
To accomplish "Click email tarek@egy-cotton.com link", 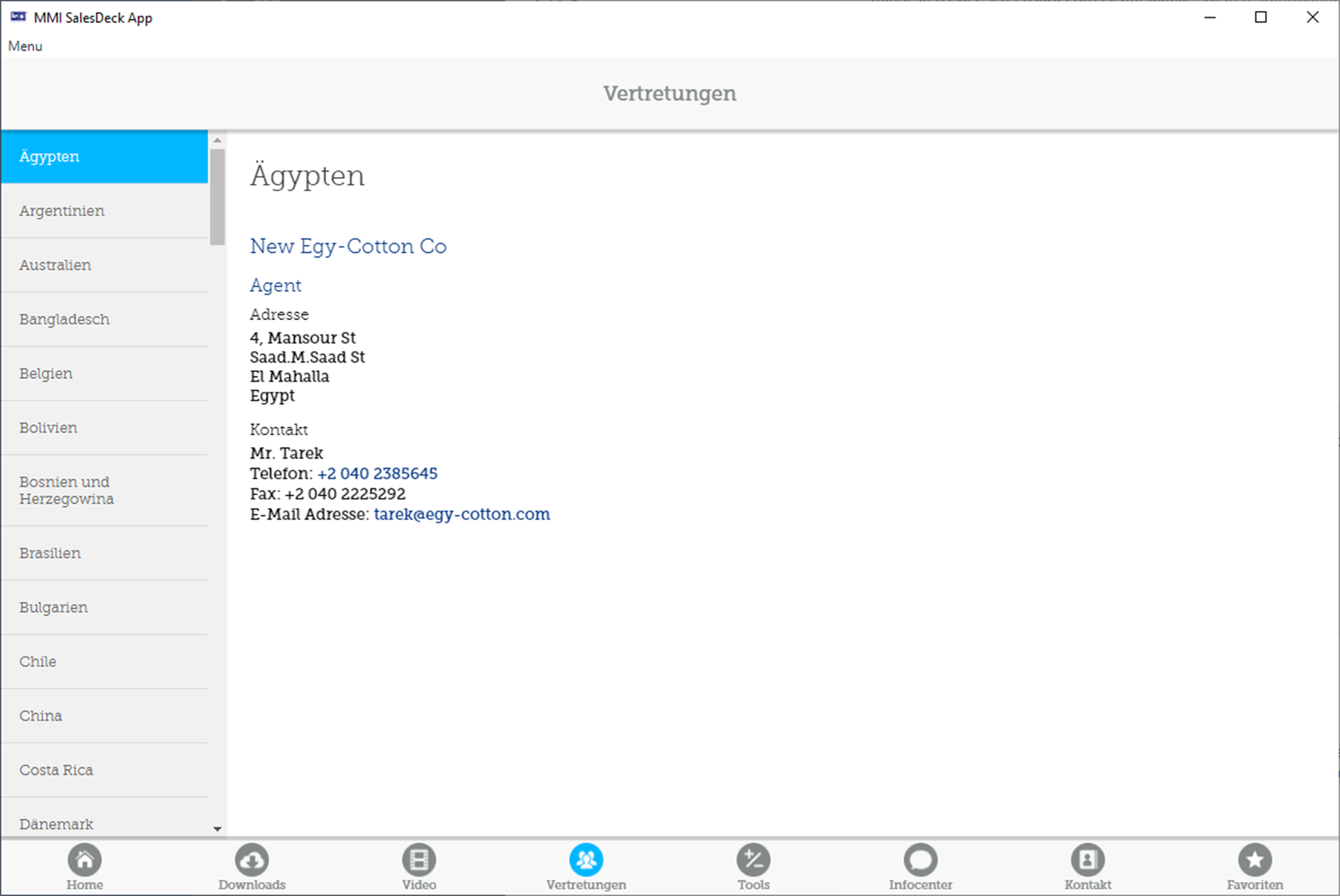I will tap(462, 514).
